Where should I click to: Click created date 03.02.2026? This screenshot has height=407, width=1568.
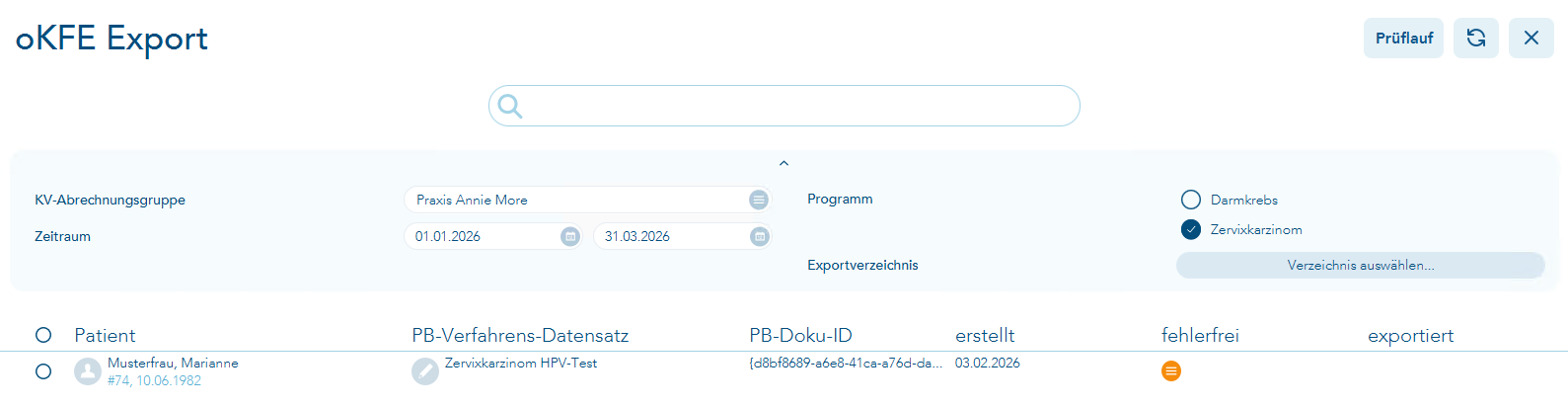click(988, 363)
